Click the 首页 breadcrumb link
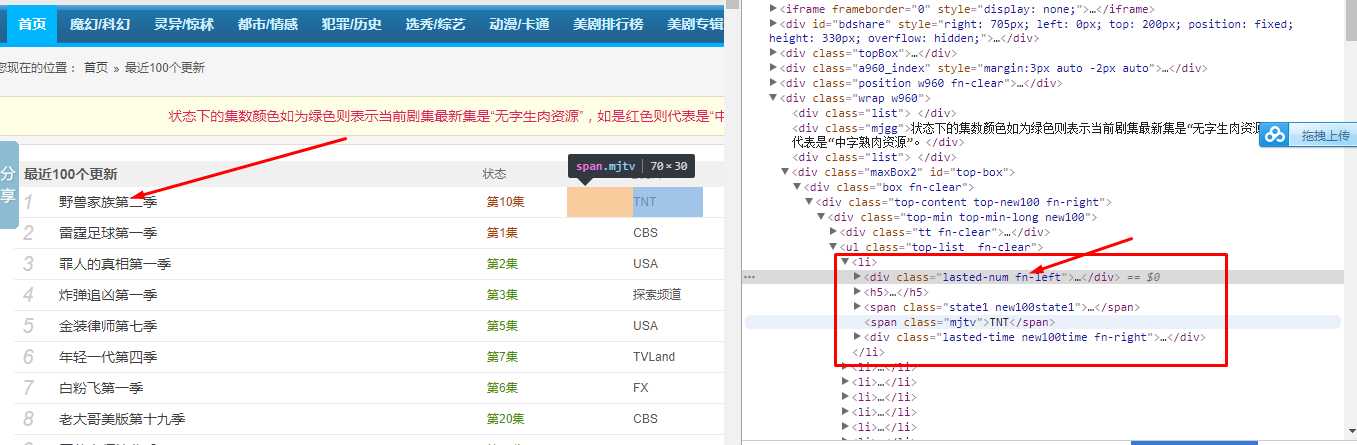The image size is (1357, 445). pos(96,68)
